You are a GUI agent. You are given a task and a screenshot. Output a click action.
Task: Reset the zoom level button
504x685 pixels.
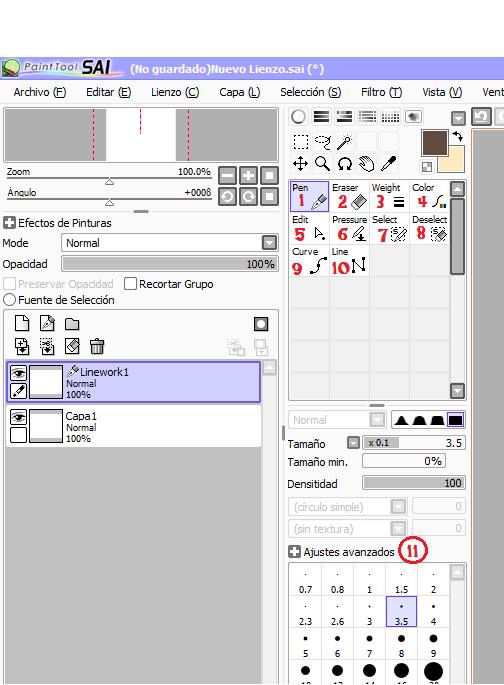269,176
